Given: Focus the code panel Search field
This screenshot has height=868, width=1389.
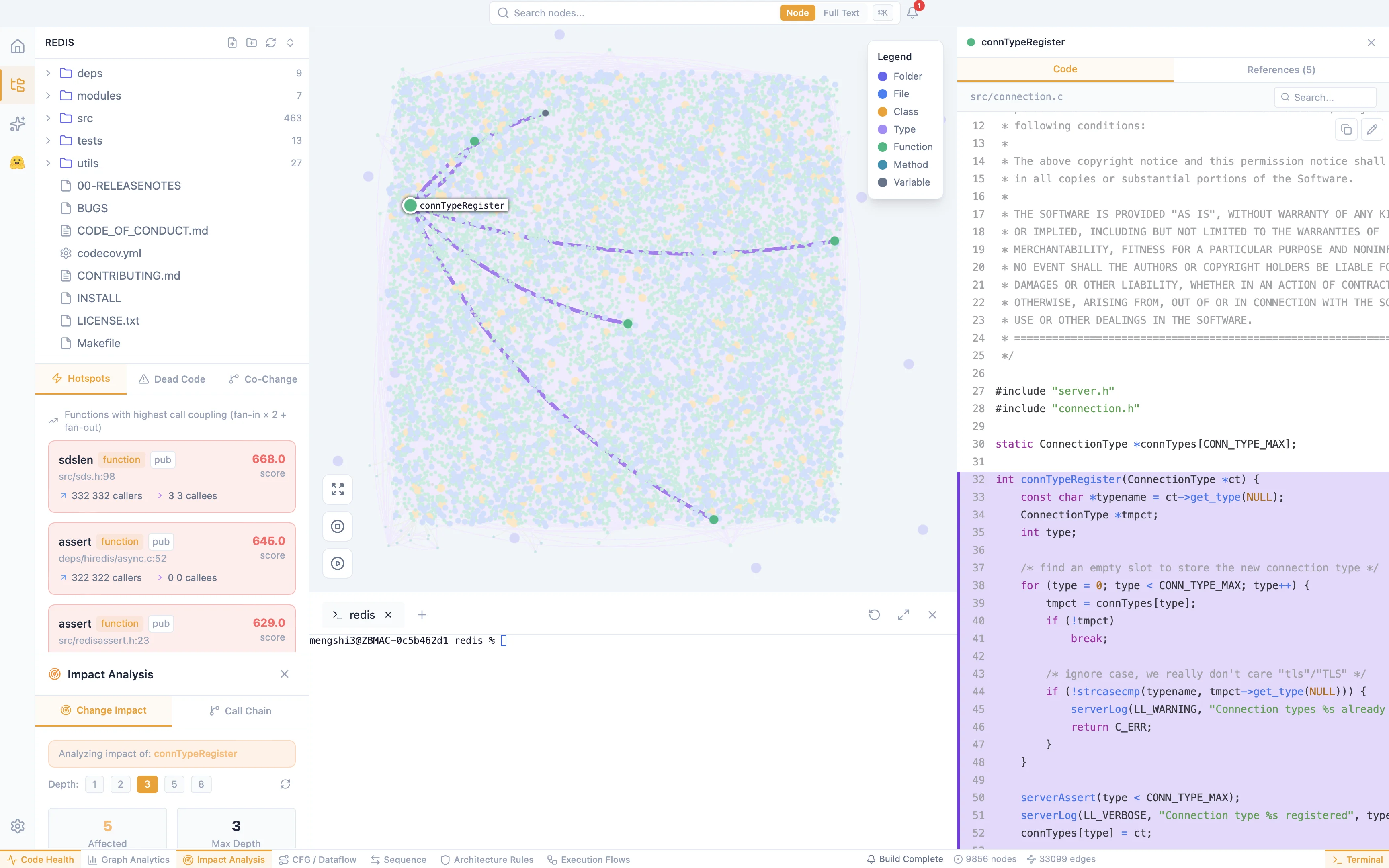Looking at the screenshot, I should [x=1325, y=97].
